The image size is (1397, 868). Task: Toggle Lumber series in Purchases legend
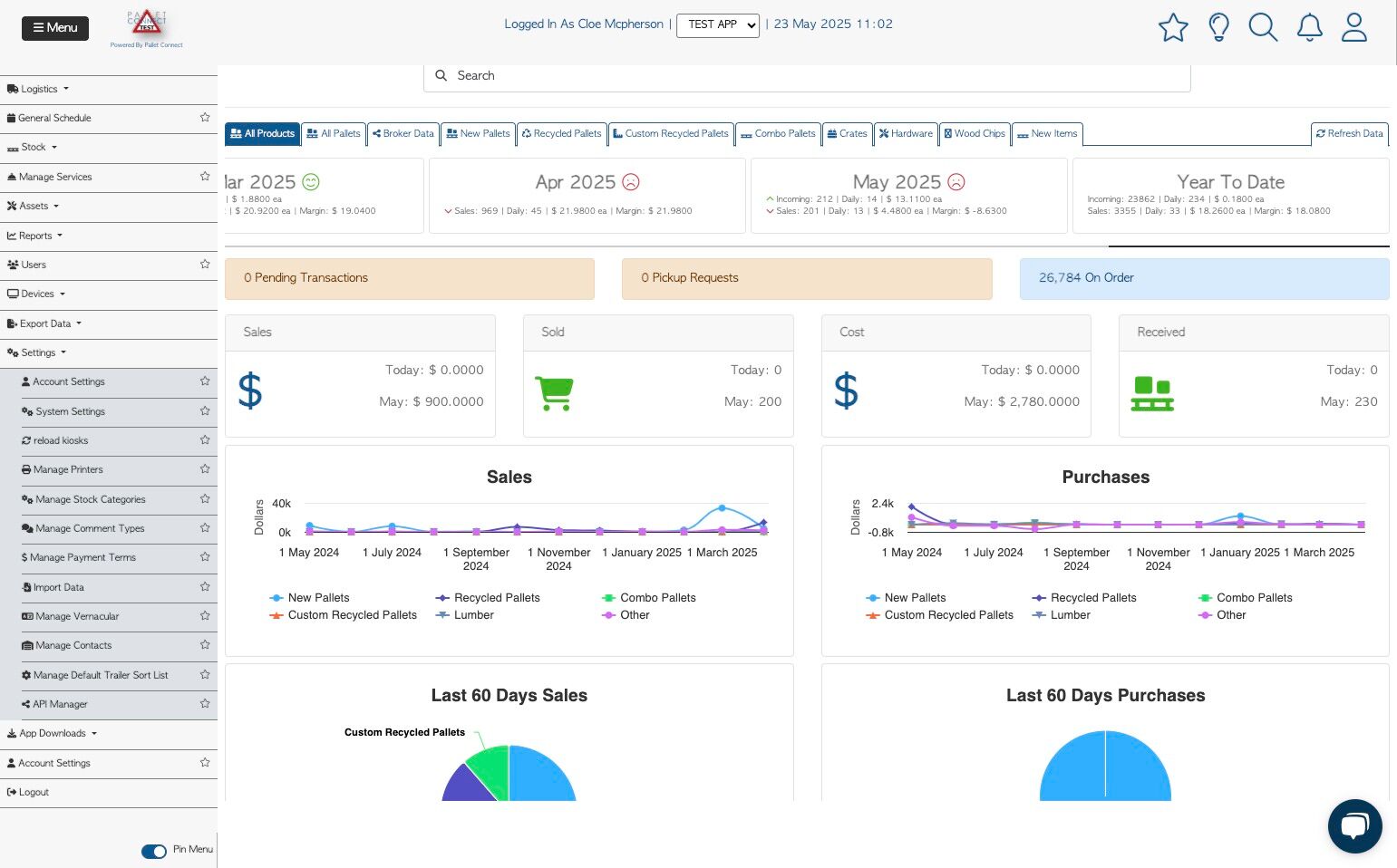pos(1062,615)
